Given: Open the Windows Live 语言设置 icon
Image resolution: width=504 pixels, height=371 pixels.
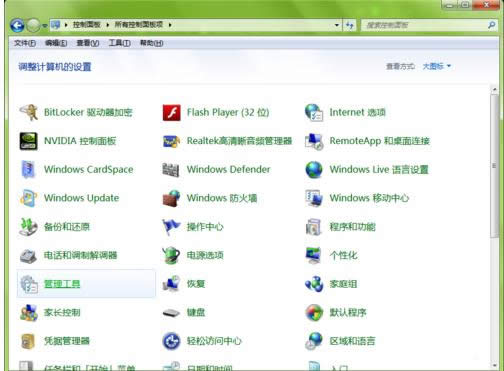Looking at the screenshot, I should click(314, 169).
